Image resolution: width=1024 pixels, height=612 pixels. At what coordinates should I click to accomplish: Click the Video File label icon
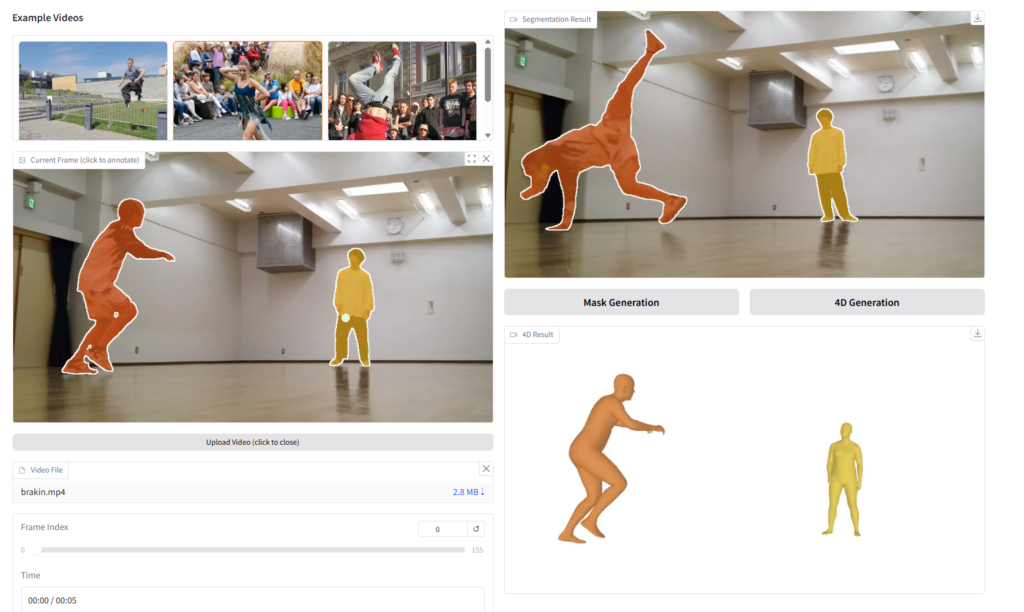pyautogui.click(x=22, y=470)
